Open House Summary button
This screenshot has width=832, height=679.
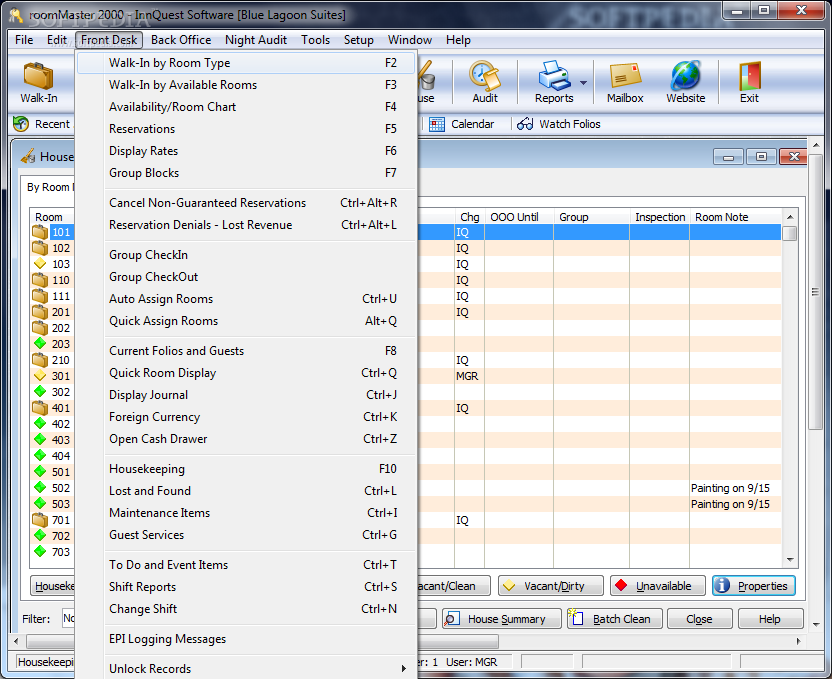501,619
